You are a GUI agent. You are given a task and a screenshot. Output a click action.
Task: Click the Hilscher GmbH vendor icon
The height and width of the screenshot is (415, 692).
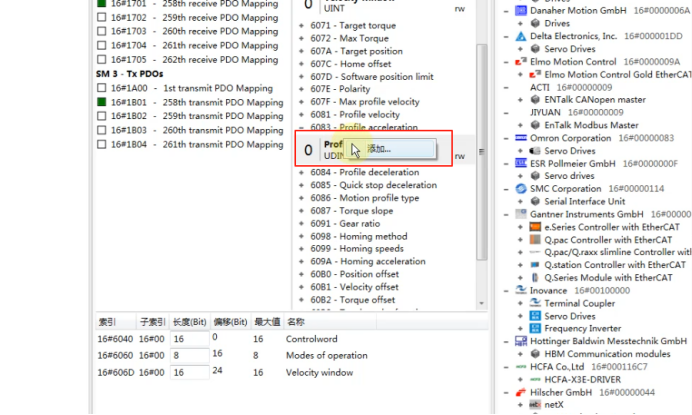pos(521,392)
